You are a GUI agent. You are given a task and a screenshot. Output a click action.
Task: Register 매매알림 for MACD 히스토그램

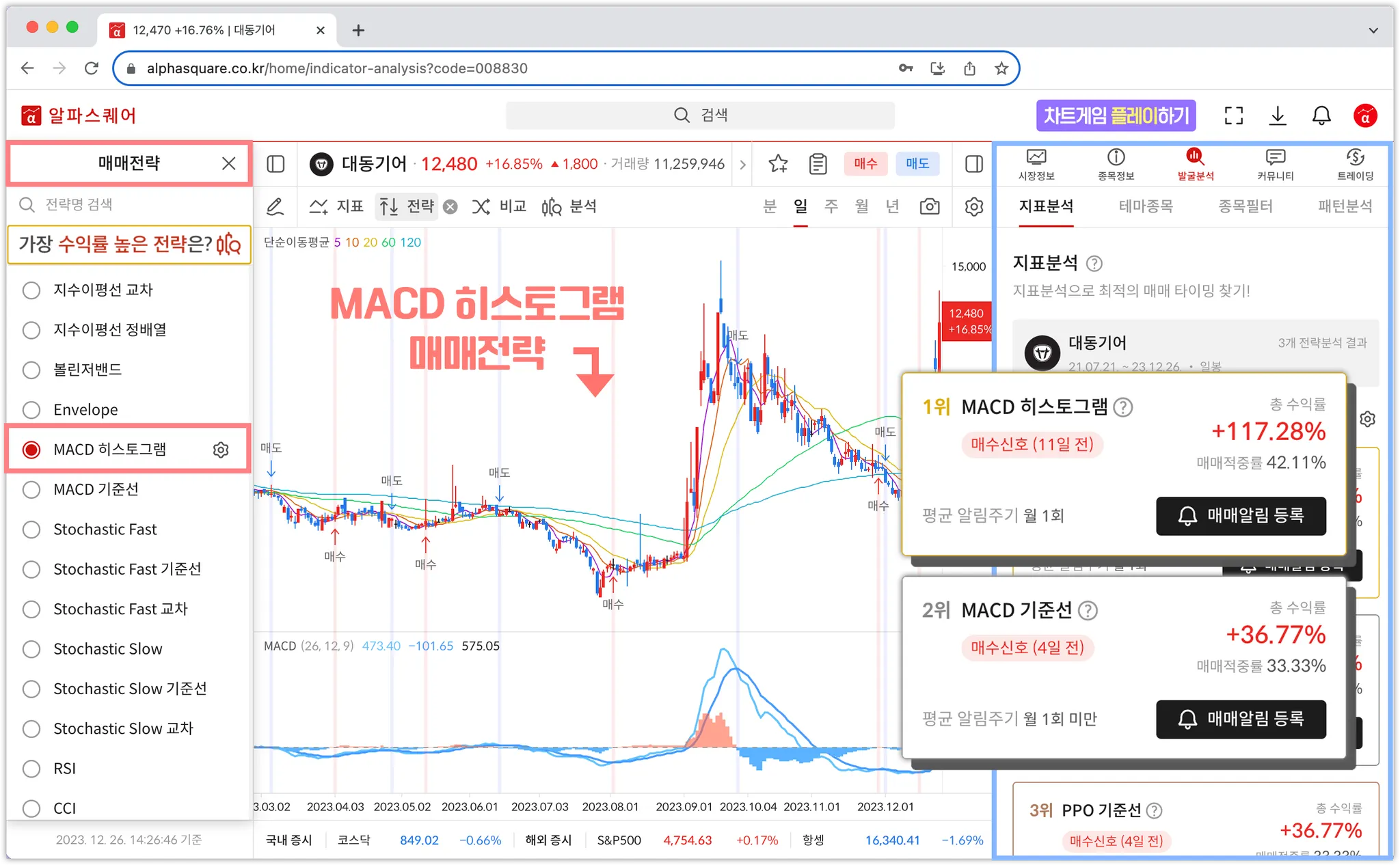1241,516
